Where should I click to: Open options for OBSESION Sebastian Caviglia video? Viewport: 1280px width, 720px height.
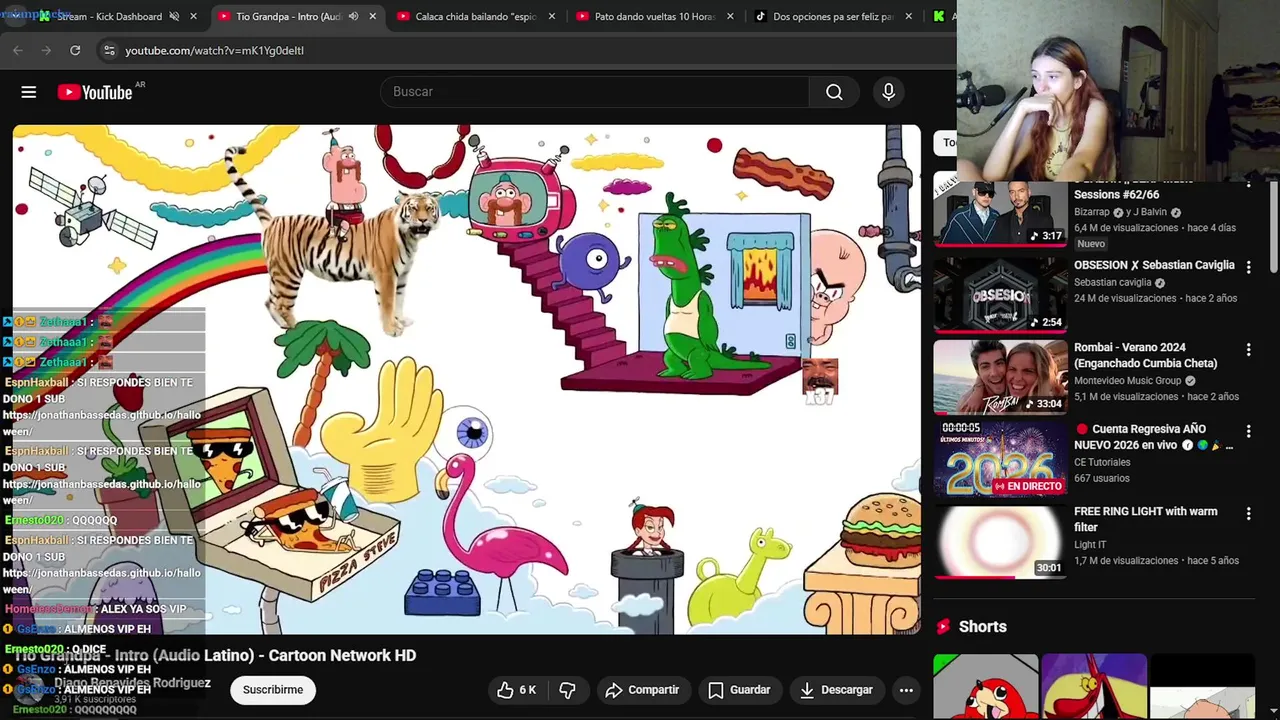coord(1248,267)
